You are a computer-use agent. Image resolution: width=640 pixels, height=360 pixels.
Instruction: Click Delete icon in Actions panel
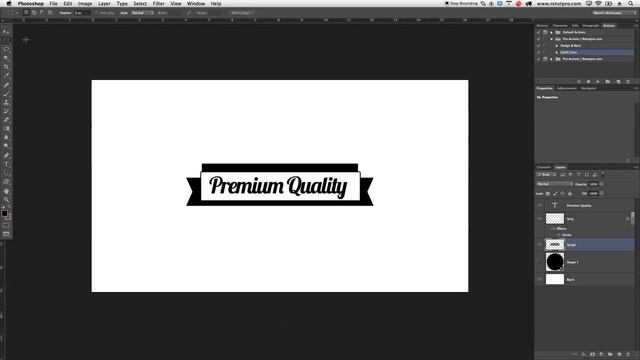pyautogui.click(x=628, y=82)
